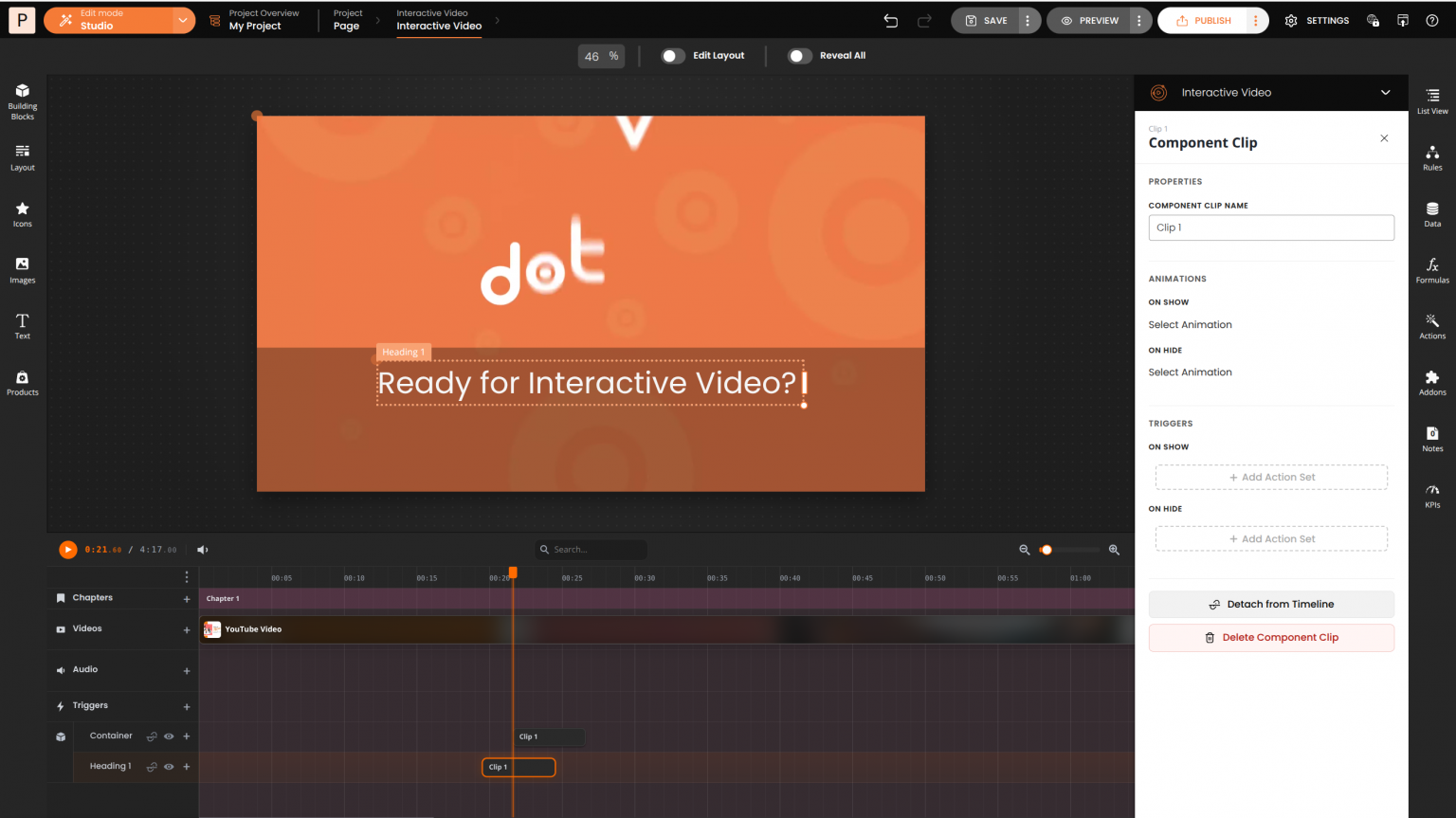
Task: Open the Actions panel
Action: coord(1432,326)
